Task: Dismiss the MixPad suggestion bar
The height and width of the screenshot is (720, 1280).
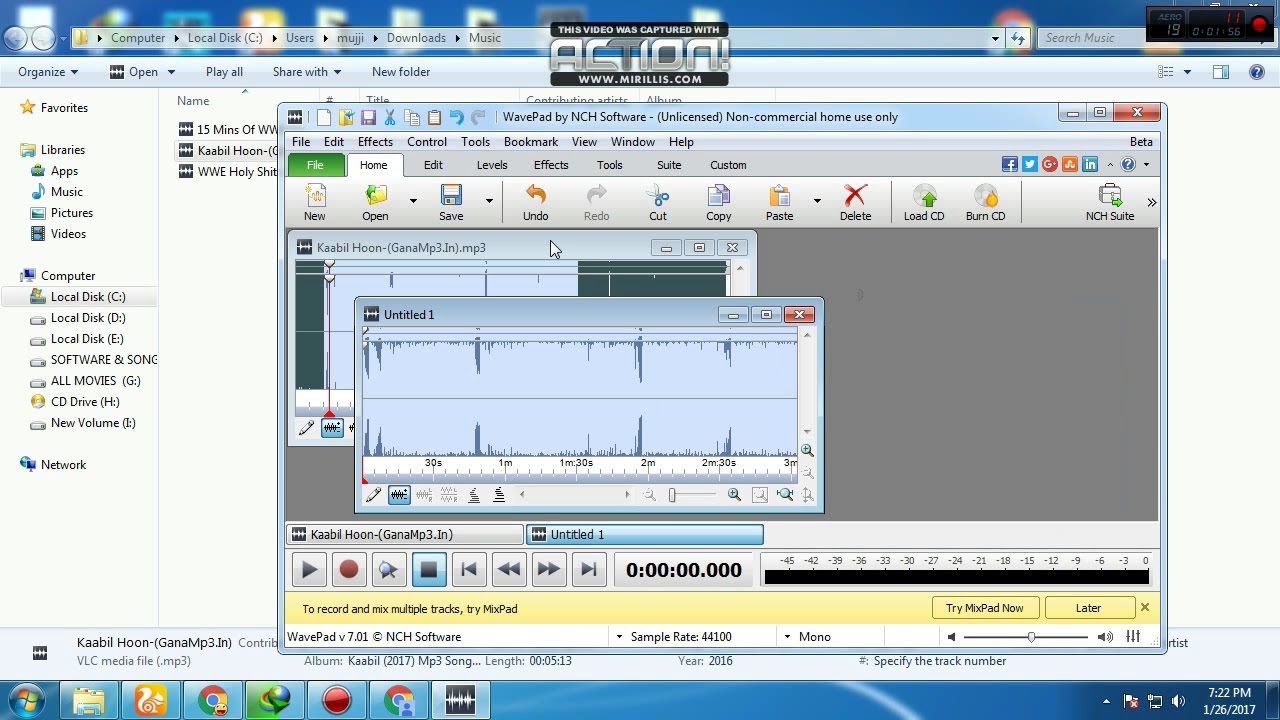Action: [x=1145, y=608]
